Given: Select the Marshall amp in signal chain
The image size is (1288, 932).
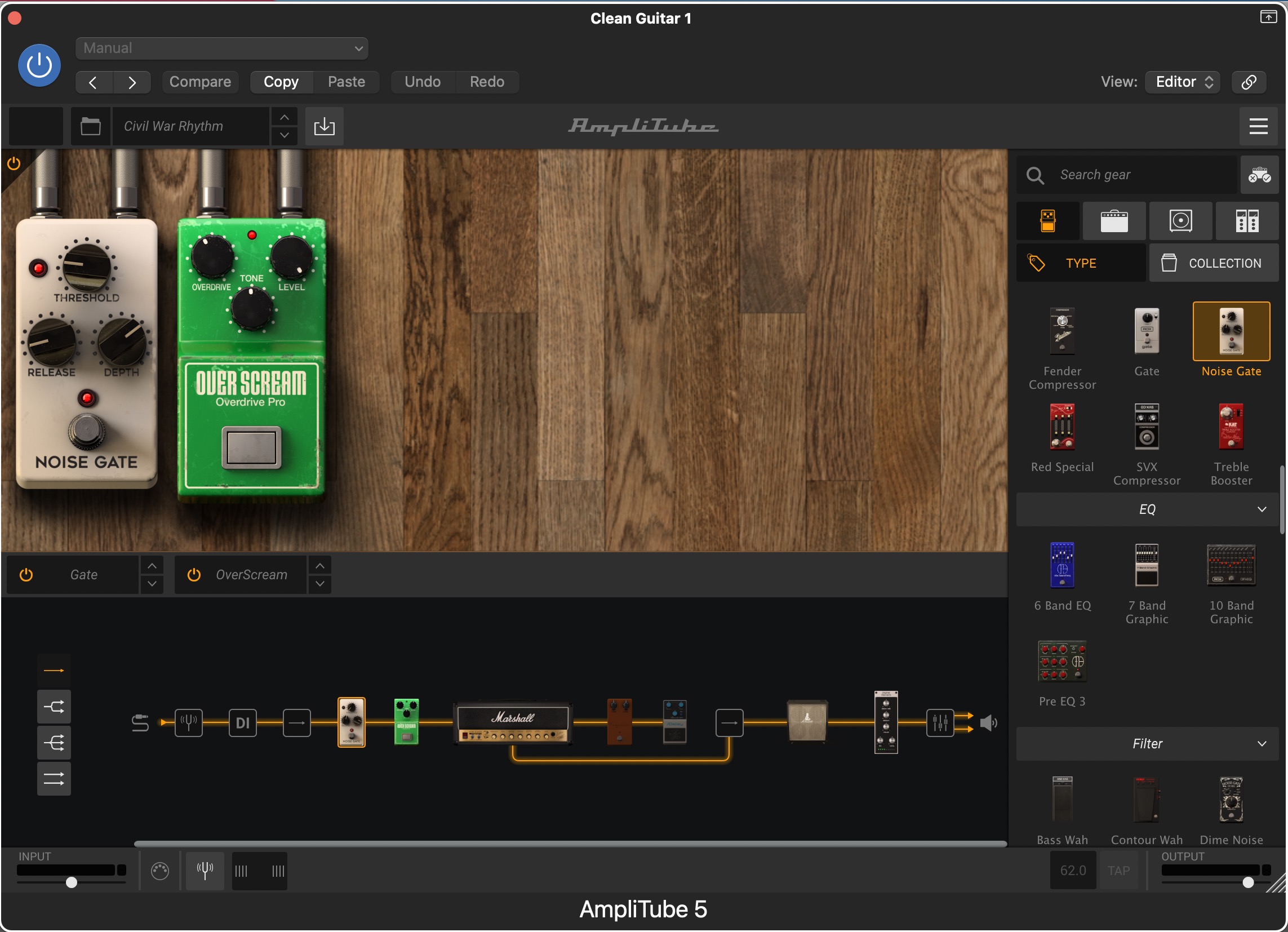Looking at the screenshot, I should point(513,722).
